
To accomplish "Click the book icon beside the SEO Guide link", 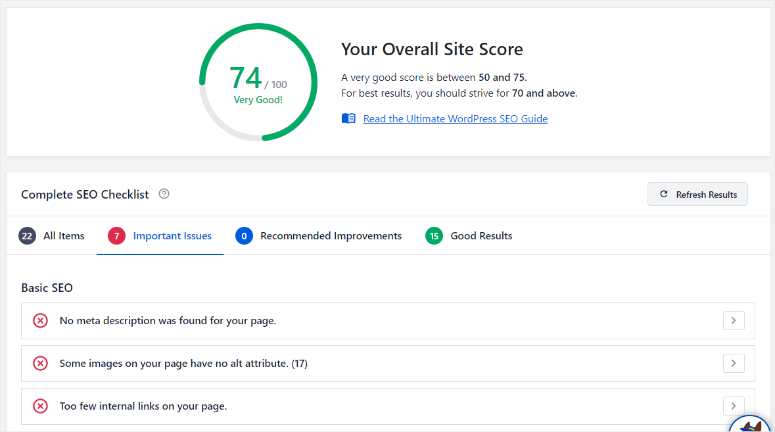I will pyautogui.click(x=348, y=119).
